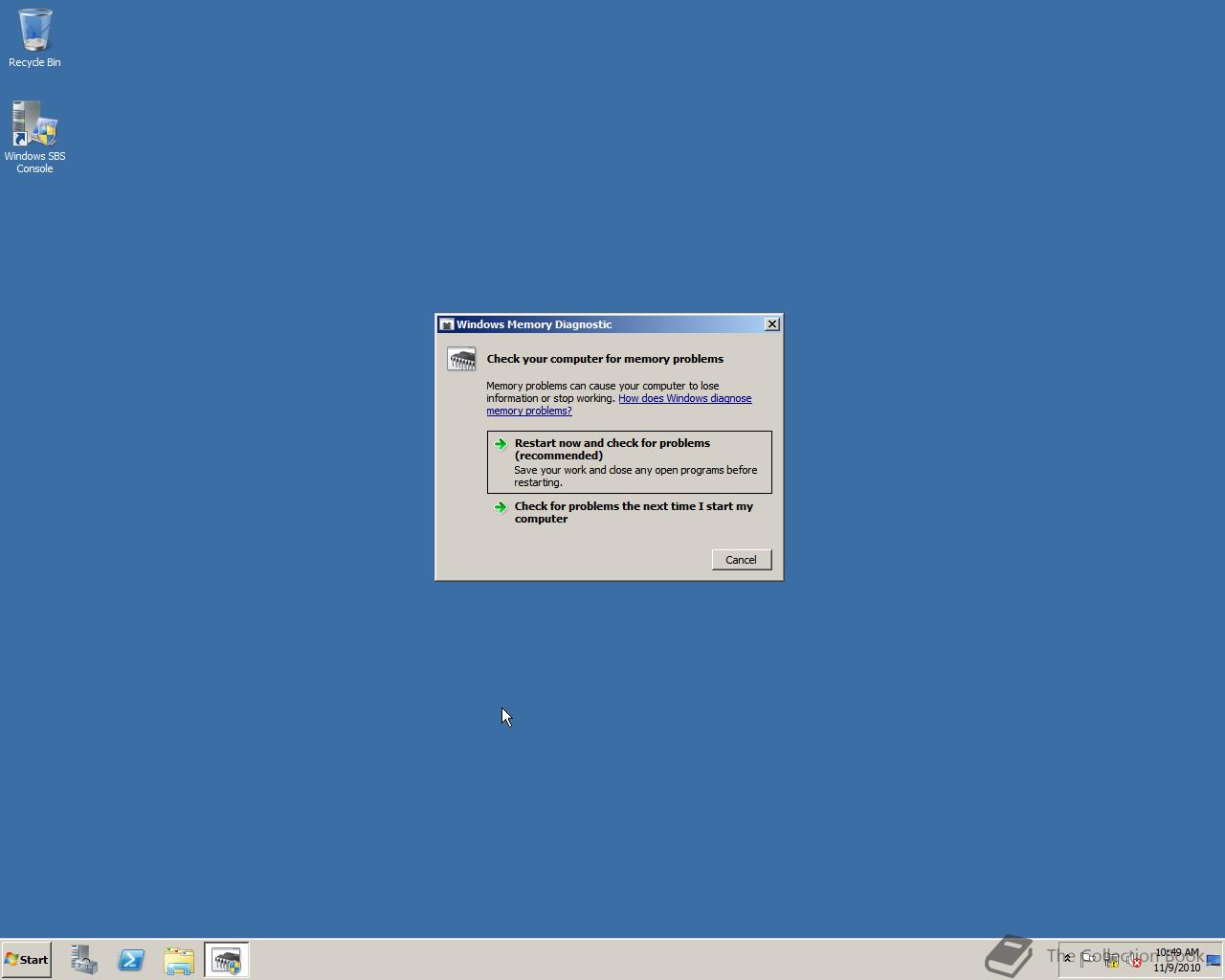This screenshot has width=1225, height=980.
Task: Open Server Manager from the taskbar
Action: click(x=84, y=960)
